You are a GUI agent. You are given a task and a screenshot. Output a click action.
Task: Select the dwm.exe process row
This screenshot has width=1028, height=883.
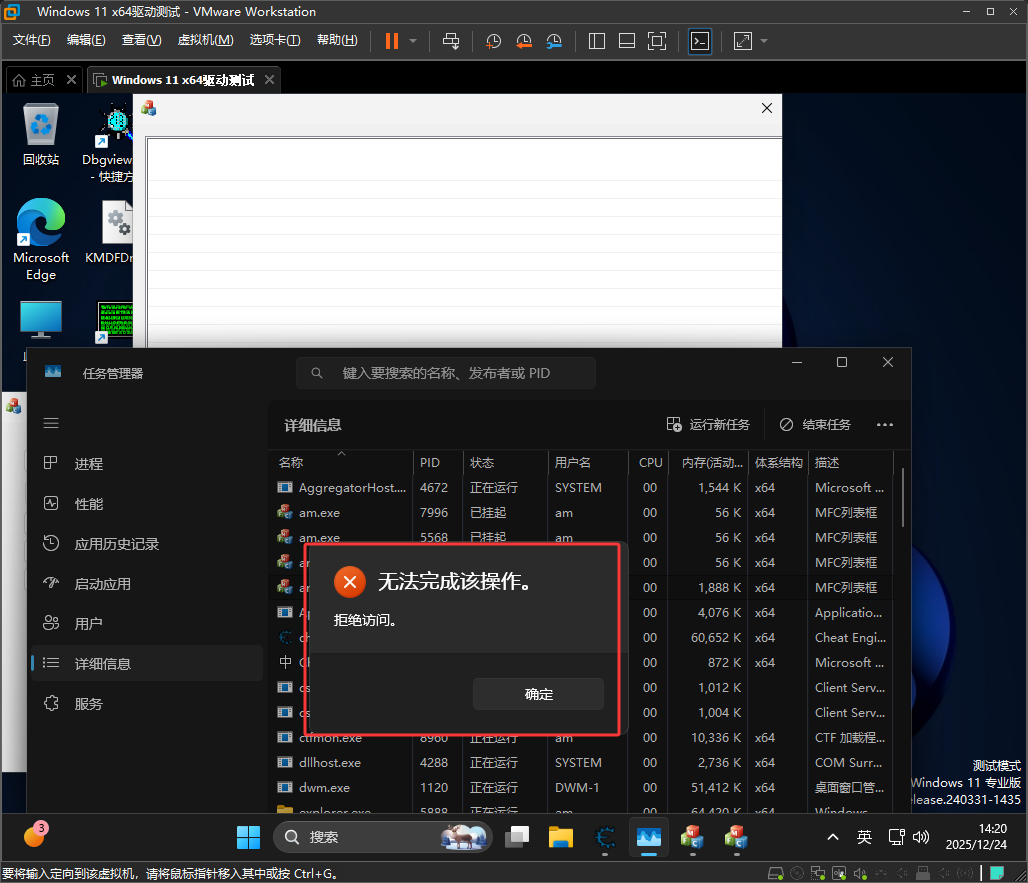[x=580, y=787]
